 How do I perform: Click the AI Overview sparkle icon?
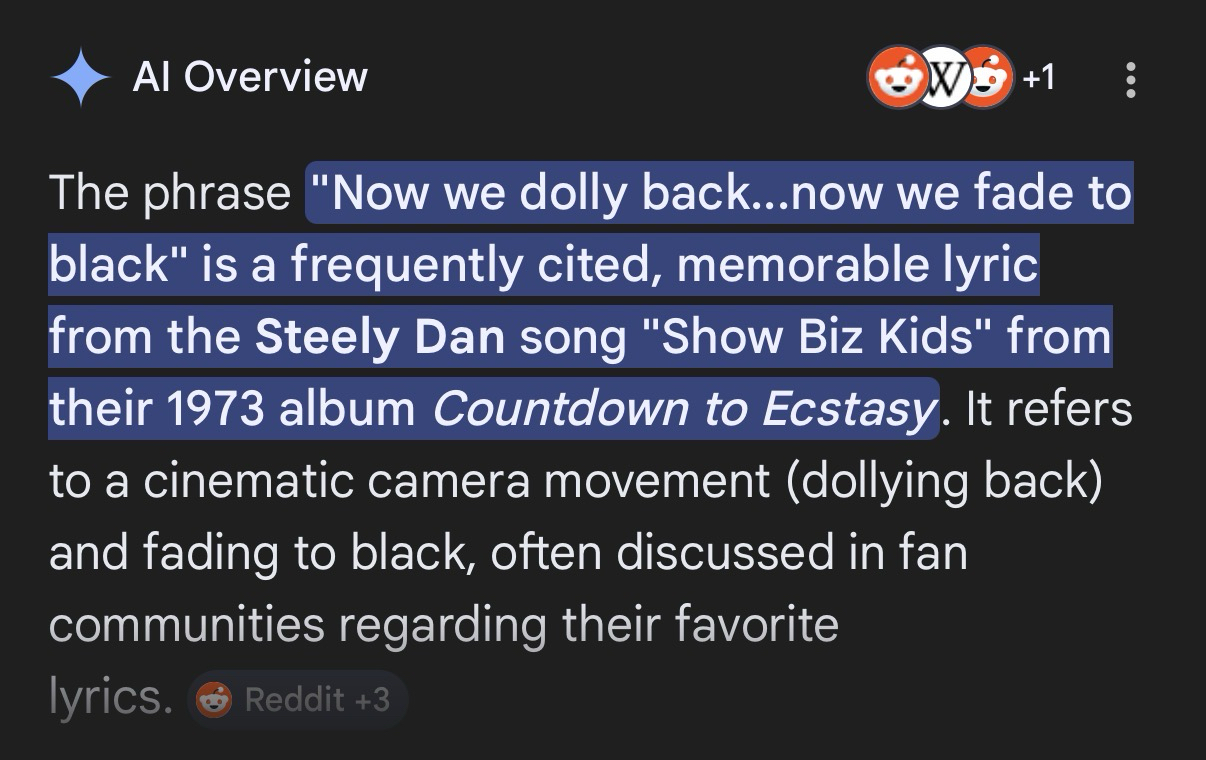click(x=81, y=78)
